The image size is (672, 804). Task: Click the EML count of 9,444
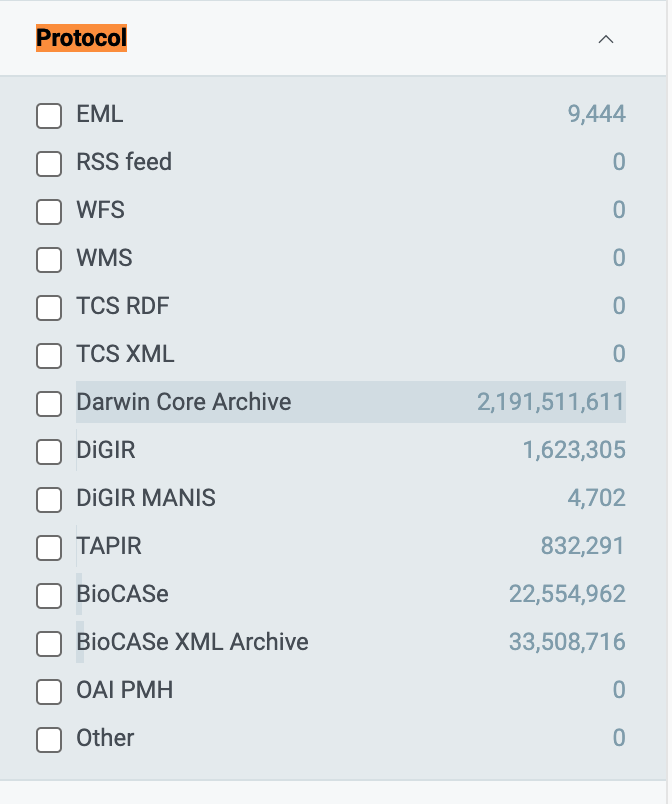click(598, 115)
